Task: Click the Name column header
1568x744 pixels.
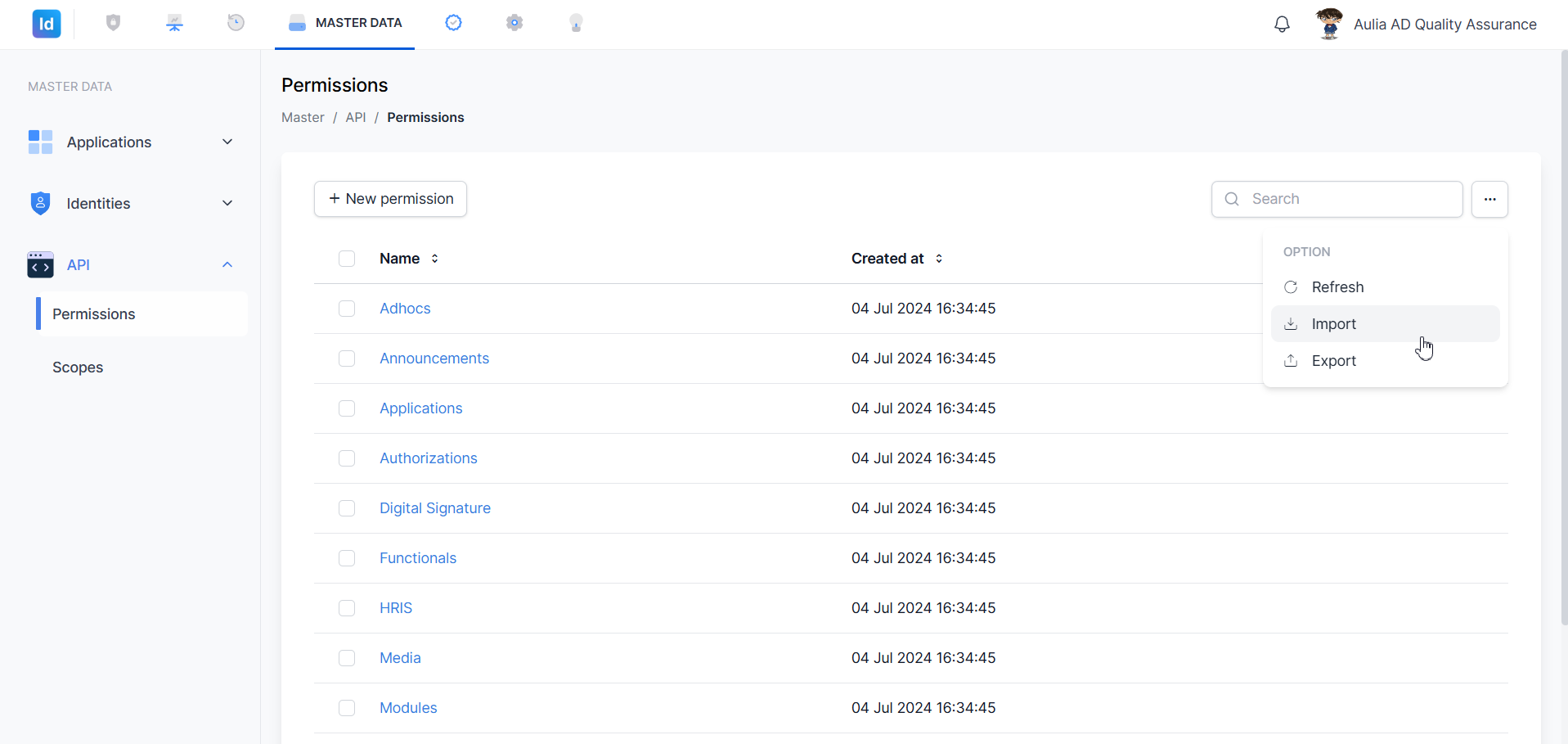Action: coord(399,259)
